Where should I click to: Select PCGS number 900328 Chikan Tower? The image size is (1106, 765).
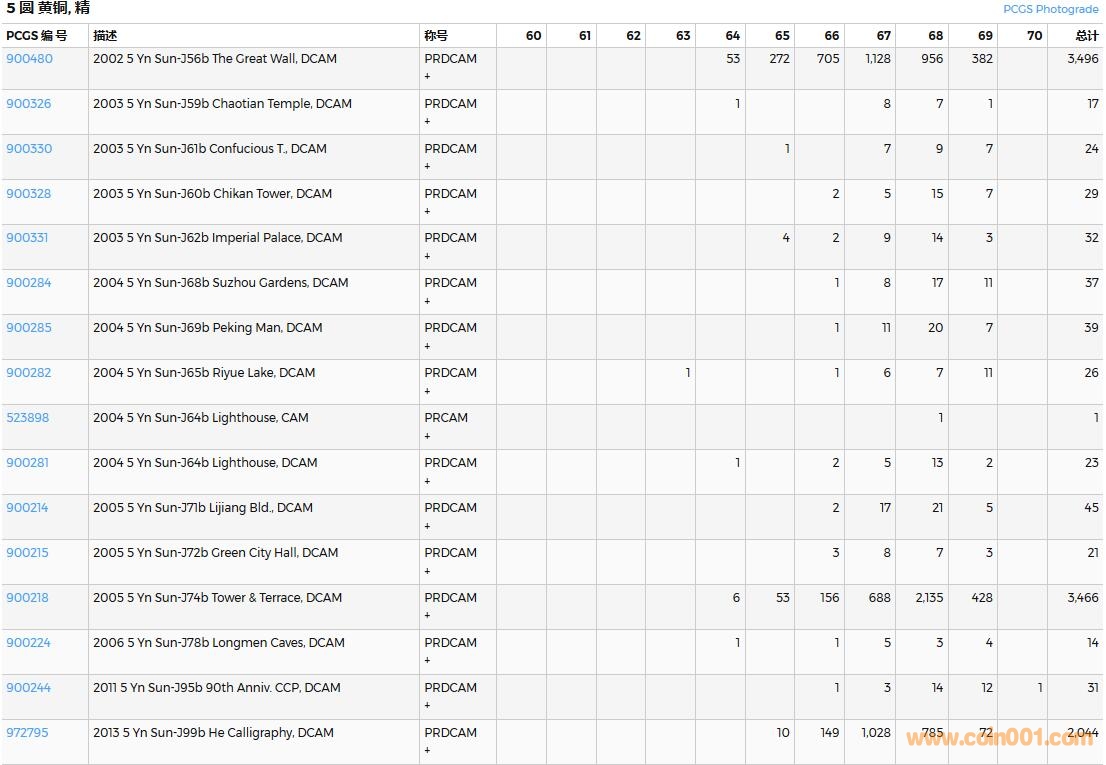[x=29, y=194]
